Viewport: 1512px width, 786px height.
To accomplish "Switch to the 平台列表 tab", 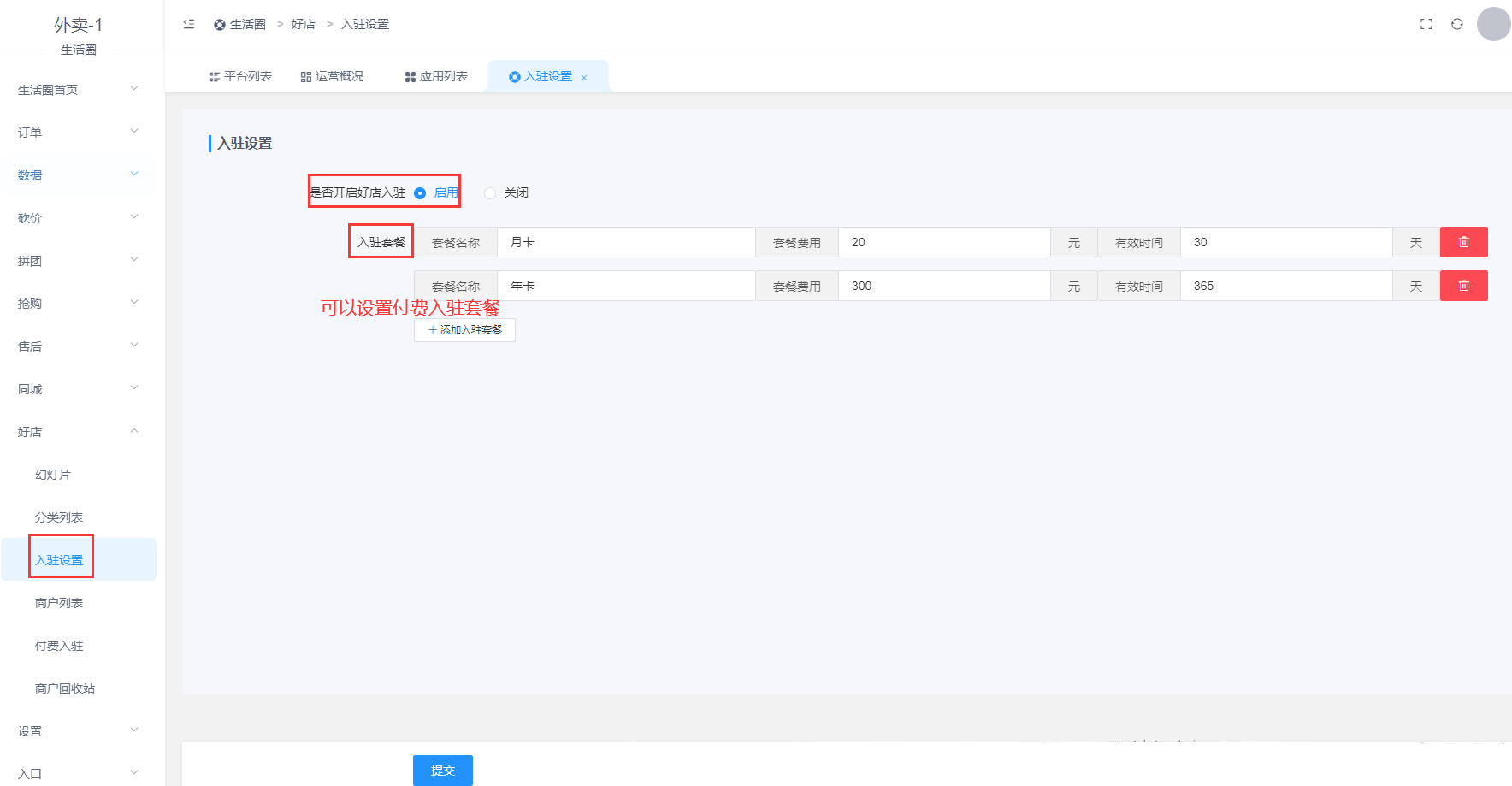I will point(240,76).
